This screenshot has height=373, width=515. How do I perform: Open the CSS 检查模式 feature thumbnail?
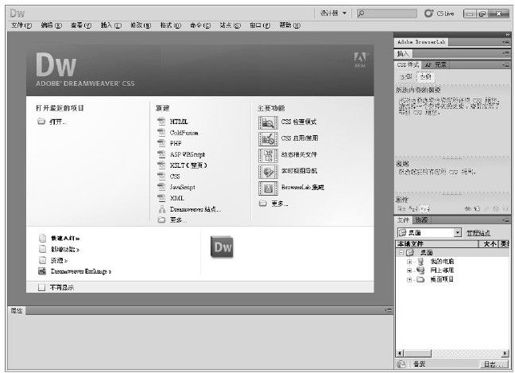[x=268, y=123]
